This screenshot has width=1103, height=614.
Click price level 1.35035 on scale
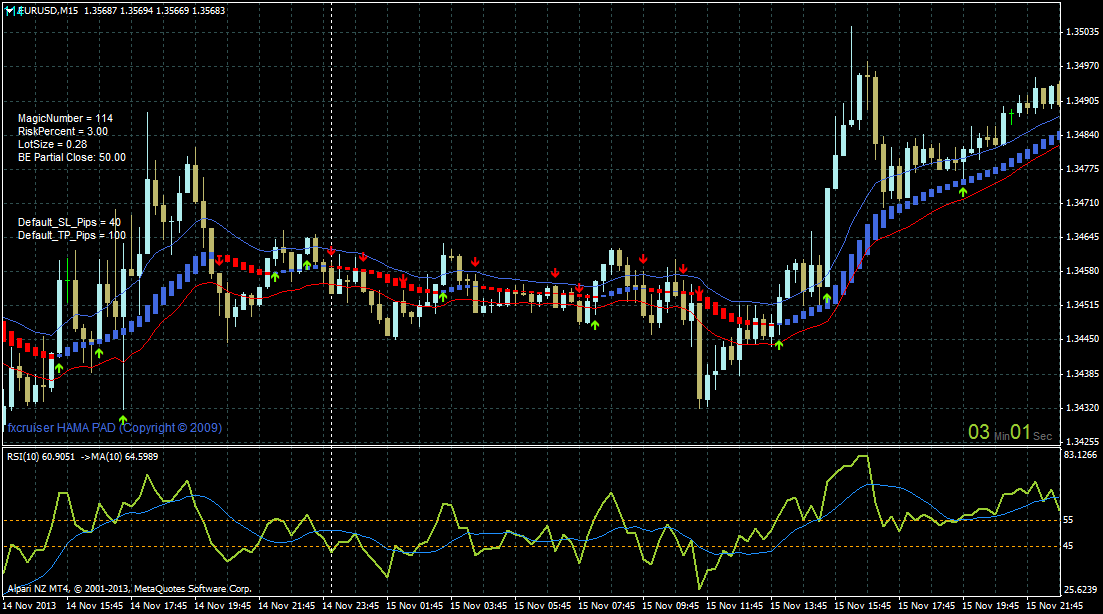click(1082, 32)
